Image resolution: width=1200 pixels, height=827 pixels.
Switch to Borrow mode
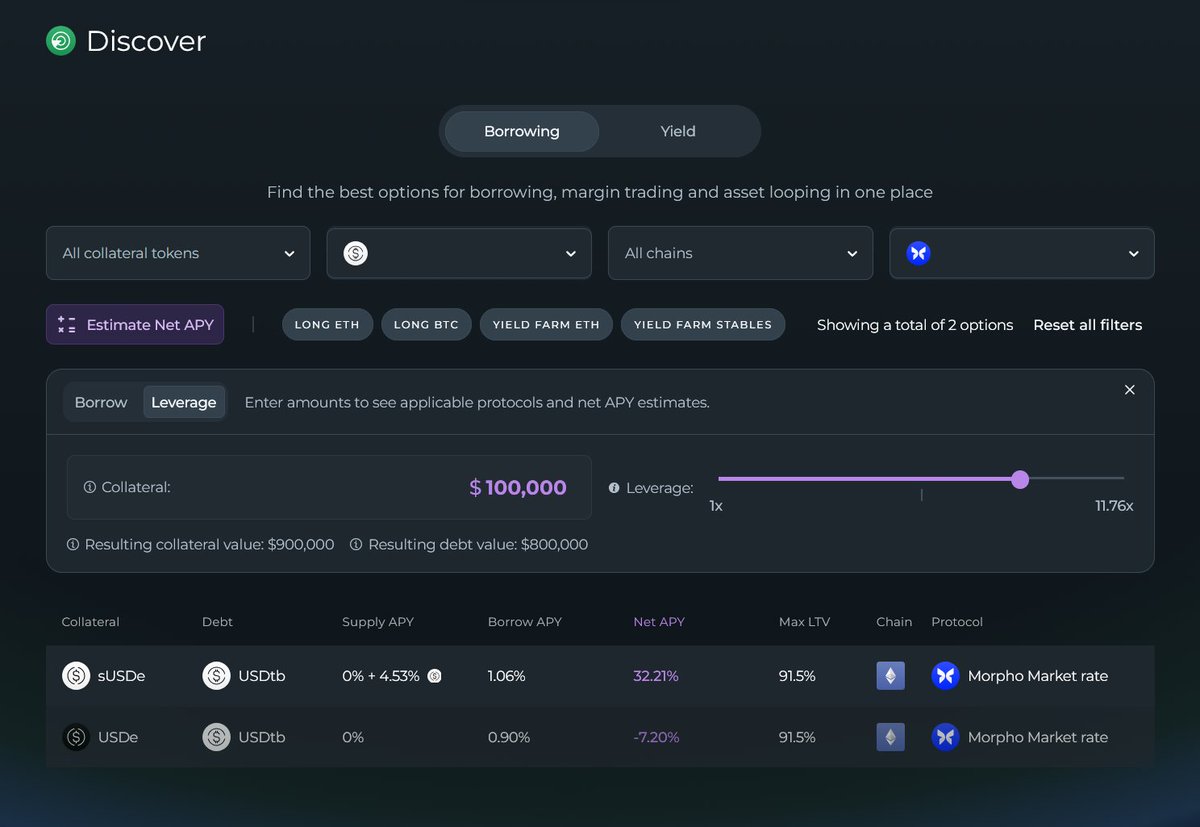100,402
